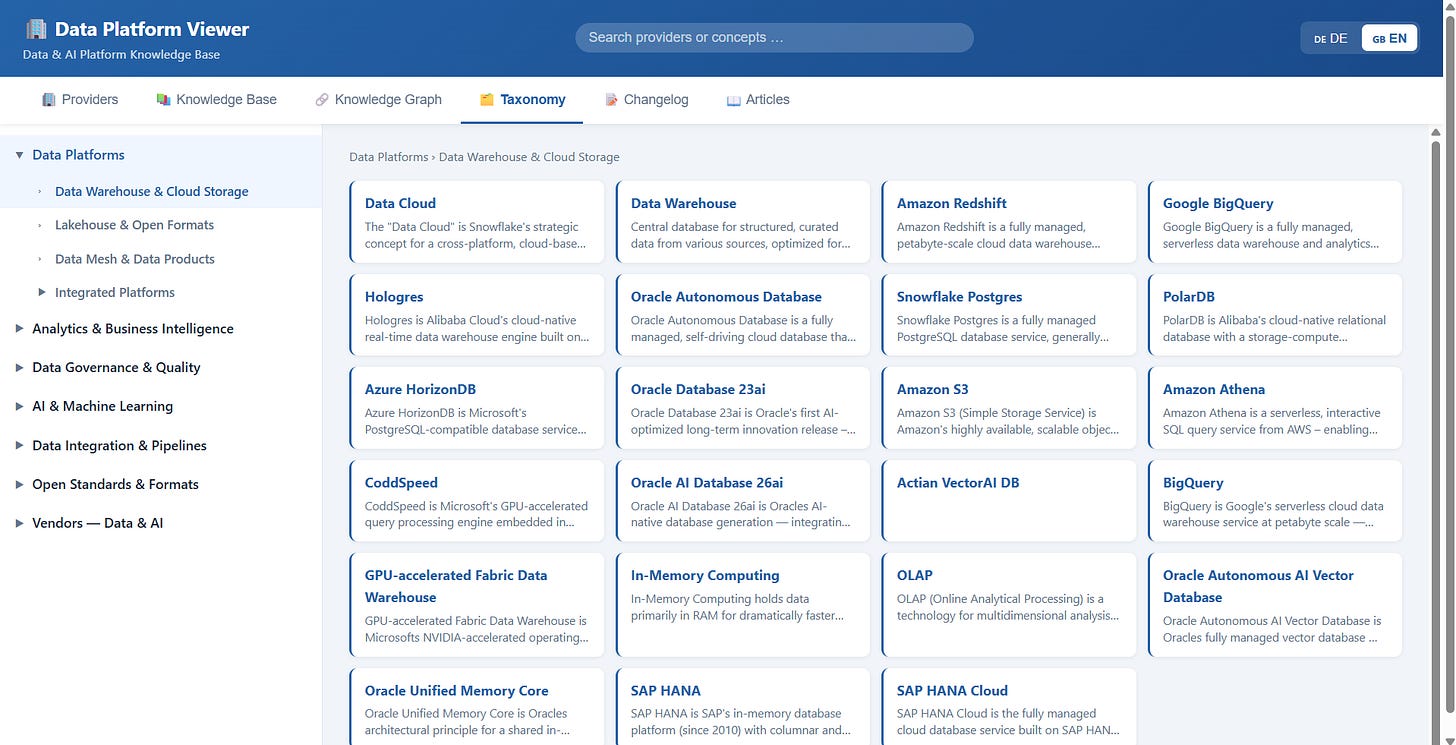The image size is (1456, 745).
Task: Click the Taxonomy folder icon
Action: [487, 100]
